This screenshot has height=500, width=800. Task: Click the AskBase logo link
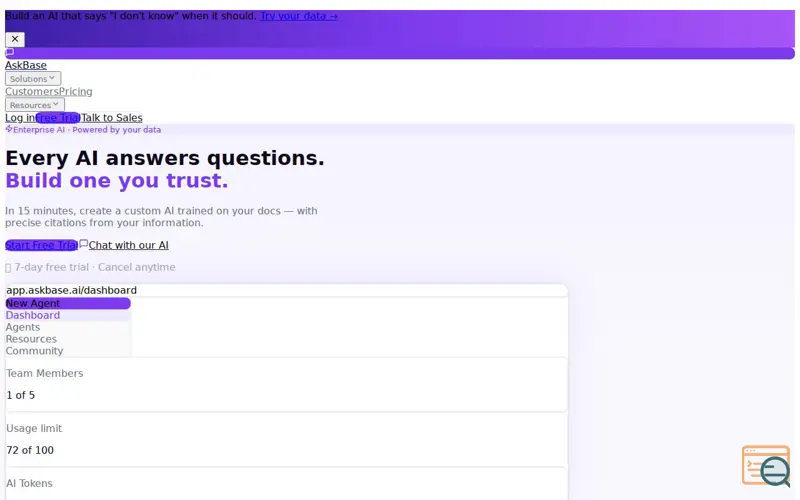(26, 65)
